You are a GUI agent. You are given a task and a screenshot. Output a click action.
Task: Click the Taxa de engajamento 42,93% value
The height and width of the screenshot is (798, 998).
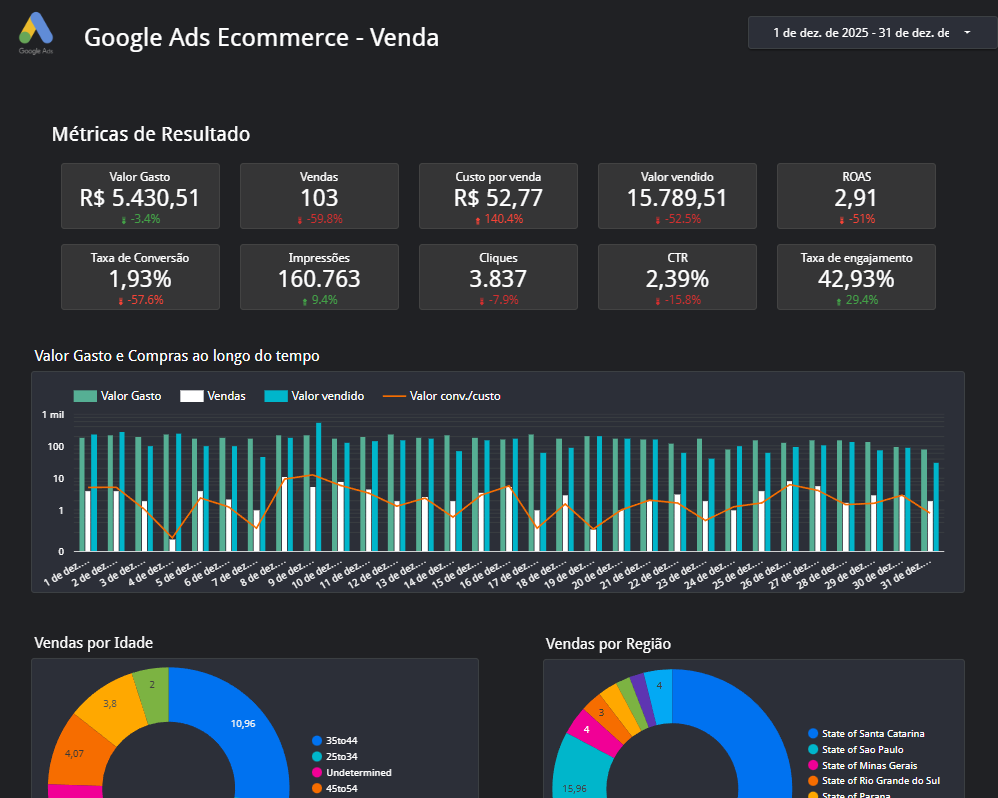[x=855, y=279]
